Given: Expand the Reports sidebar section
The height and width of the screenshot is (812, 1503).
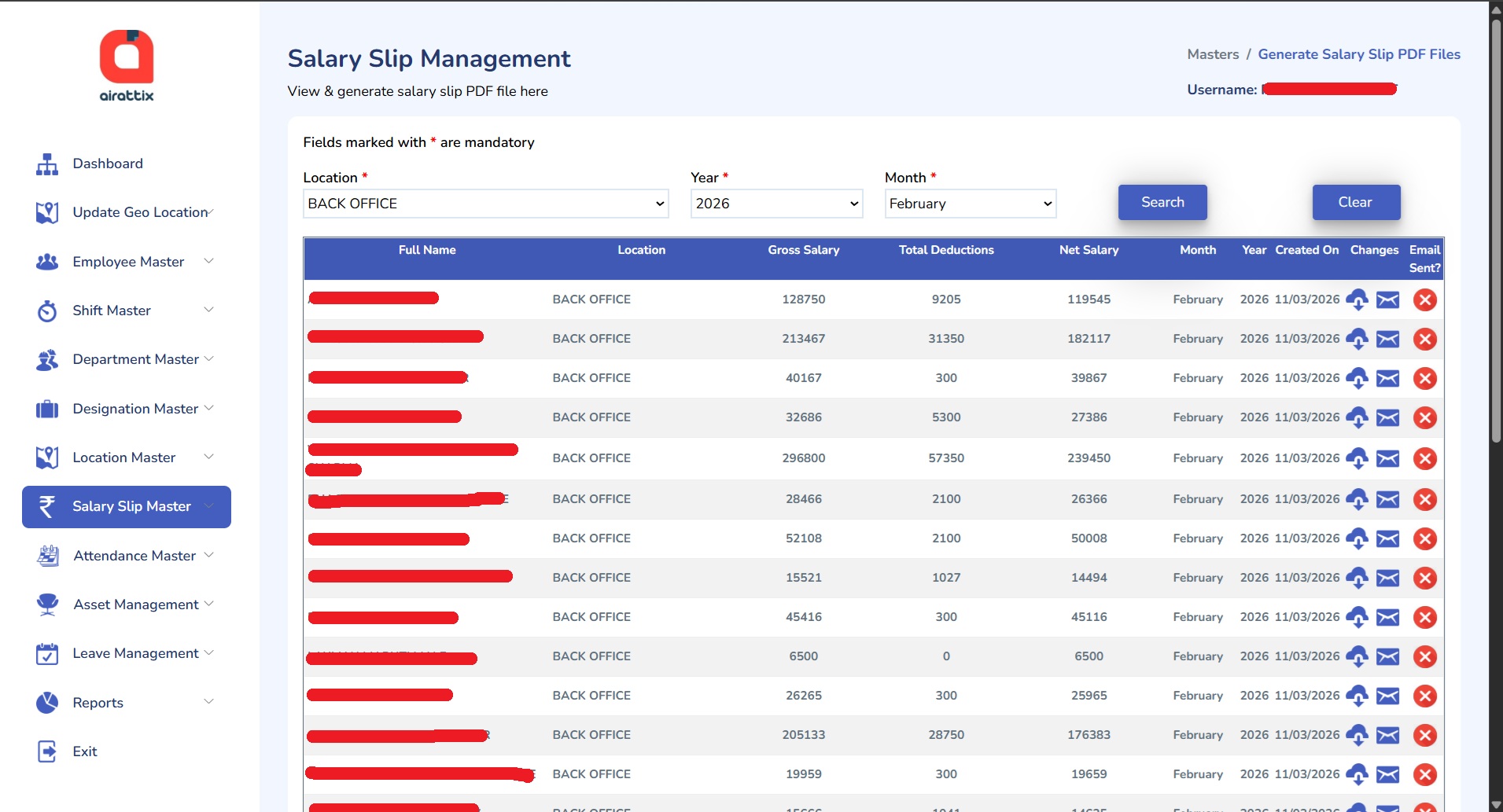Looking at the screenshot, I should click(98, 703).
